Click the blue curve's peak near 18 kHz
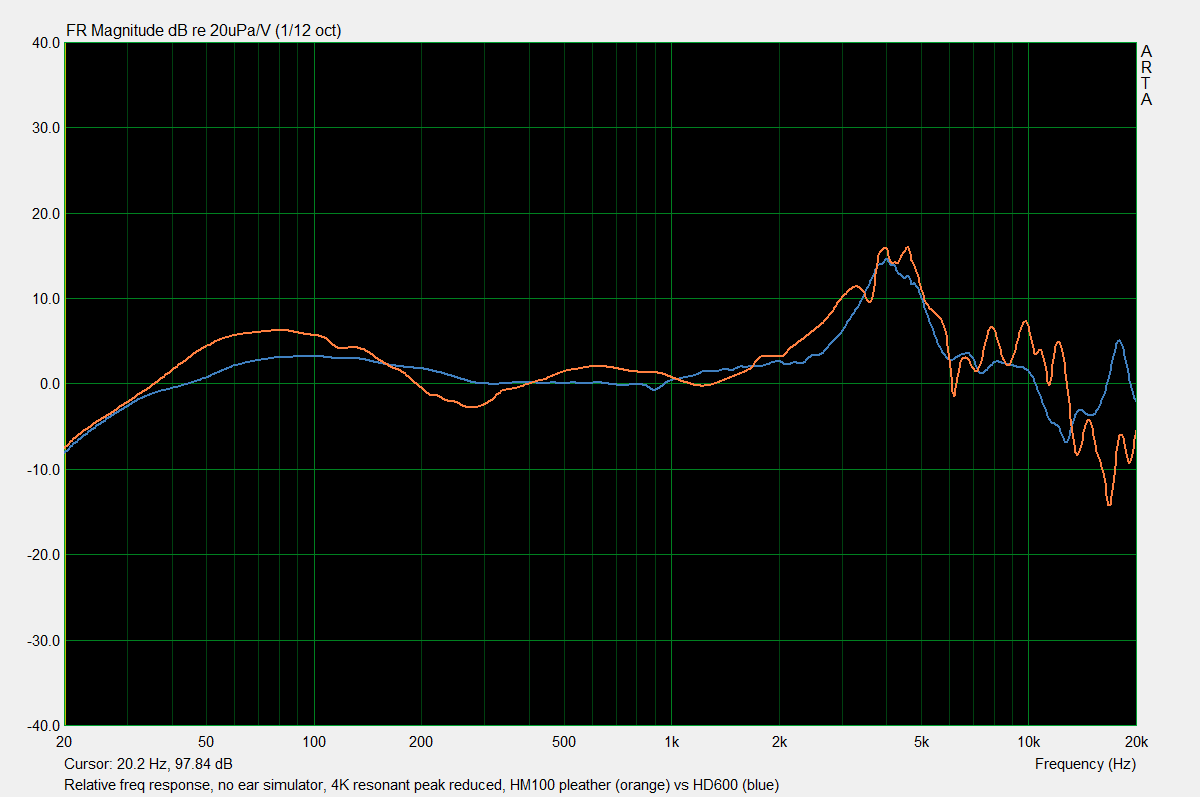This screenshot has width=1200, height=797. click(1119, 341)
